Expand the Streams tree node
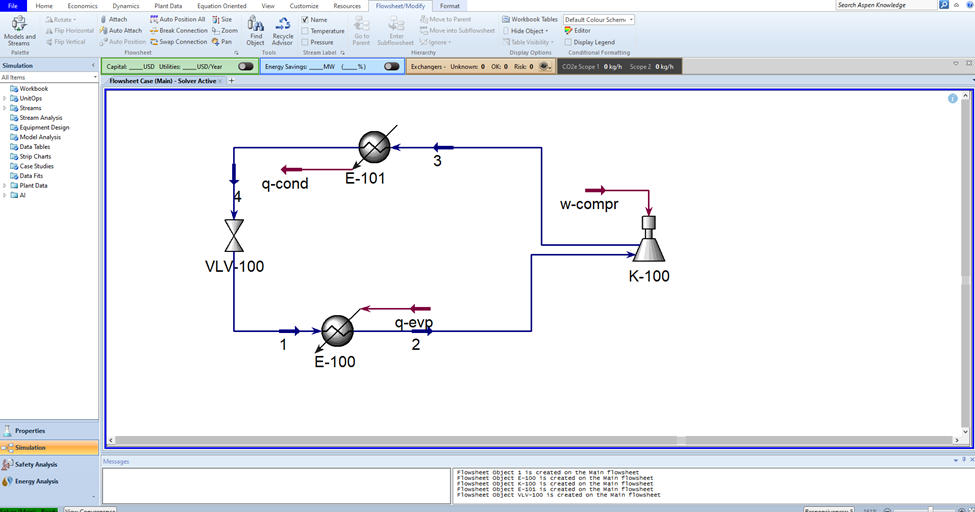The width and height of the screenshot is (975, 512). click(x=5, y=108)
